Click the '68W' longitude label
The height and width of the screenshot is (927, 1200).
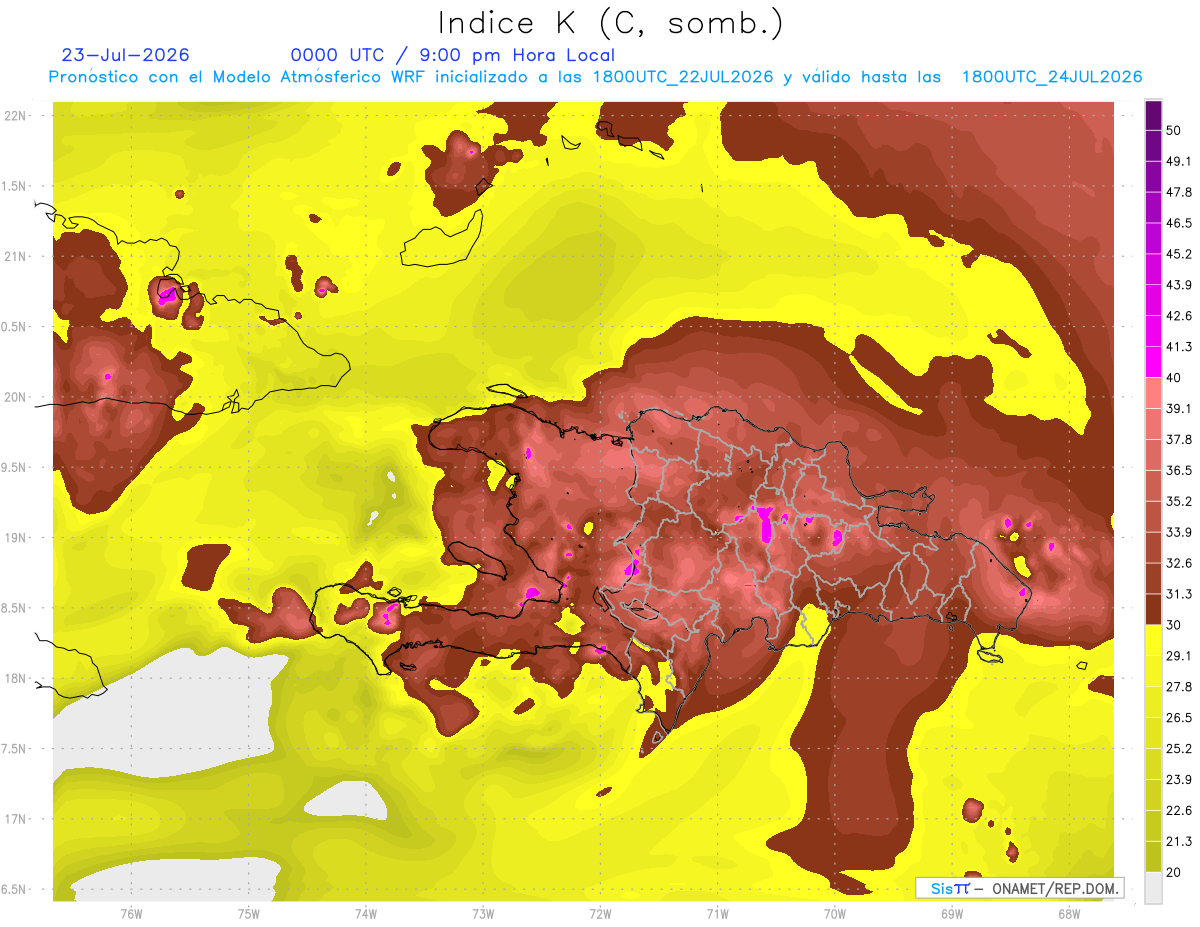coord(1069,914)
